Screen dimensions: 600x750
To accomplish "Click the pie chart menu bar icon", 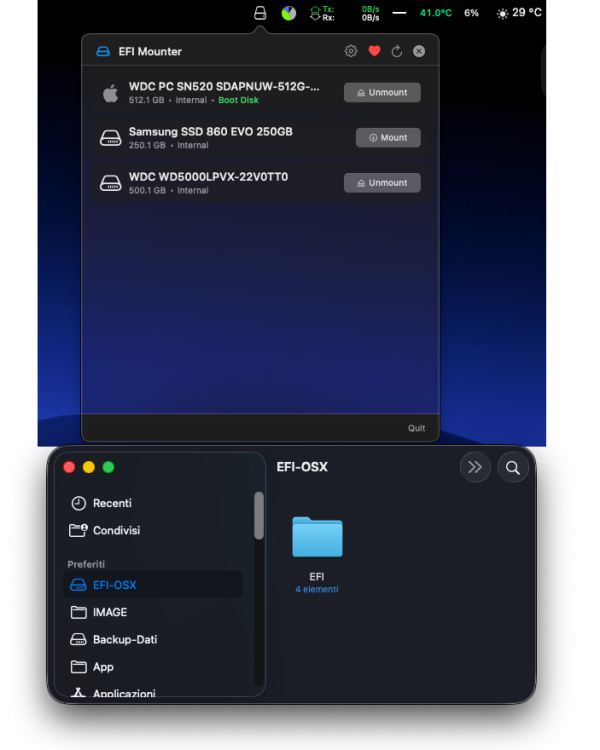I will (x=289, y=13).
